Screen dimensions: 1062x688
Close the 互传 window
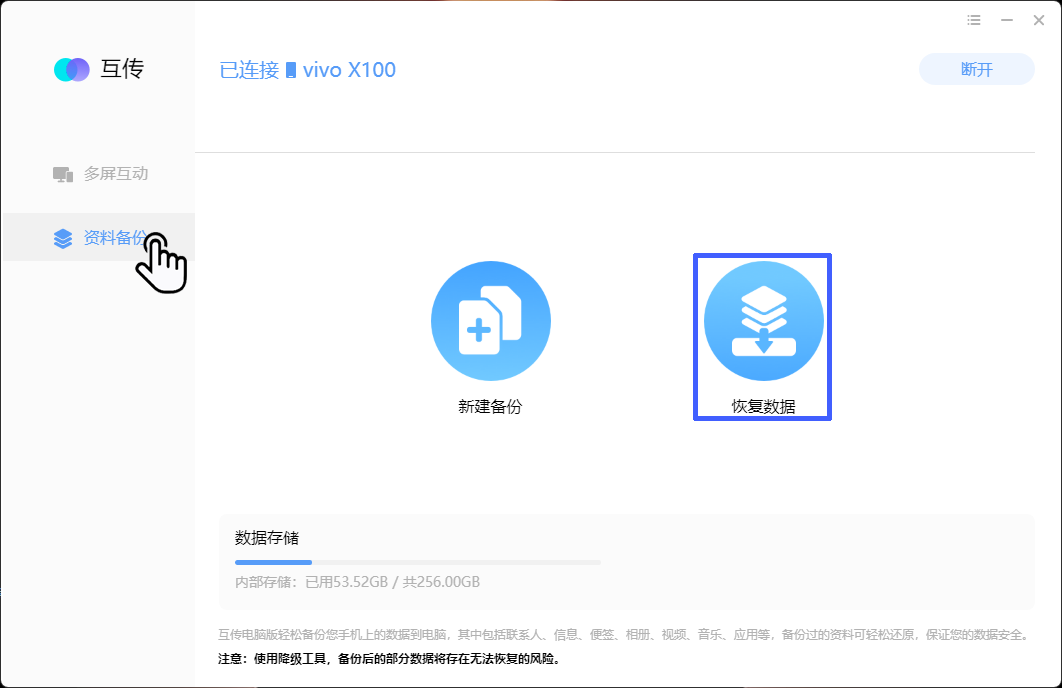point(1038,20)
